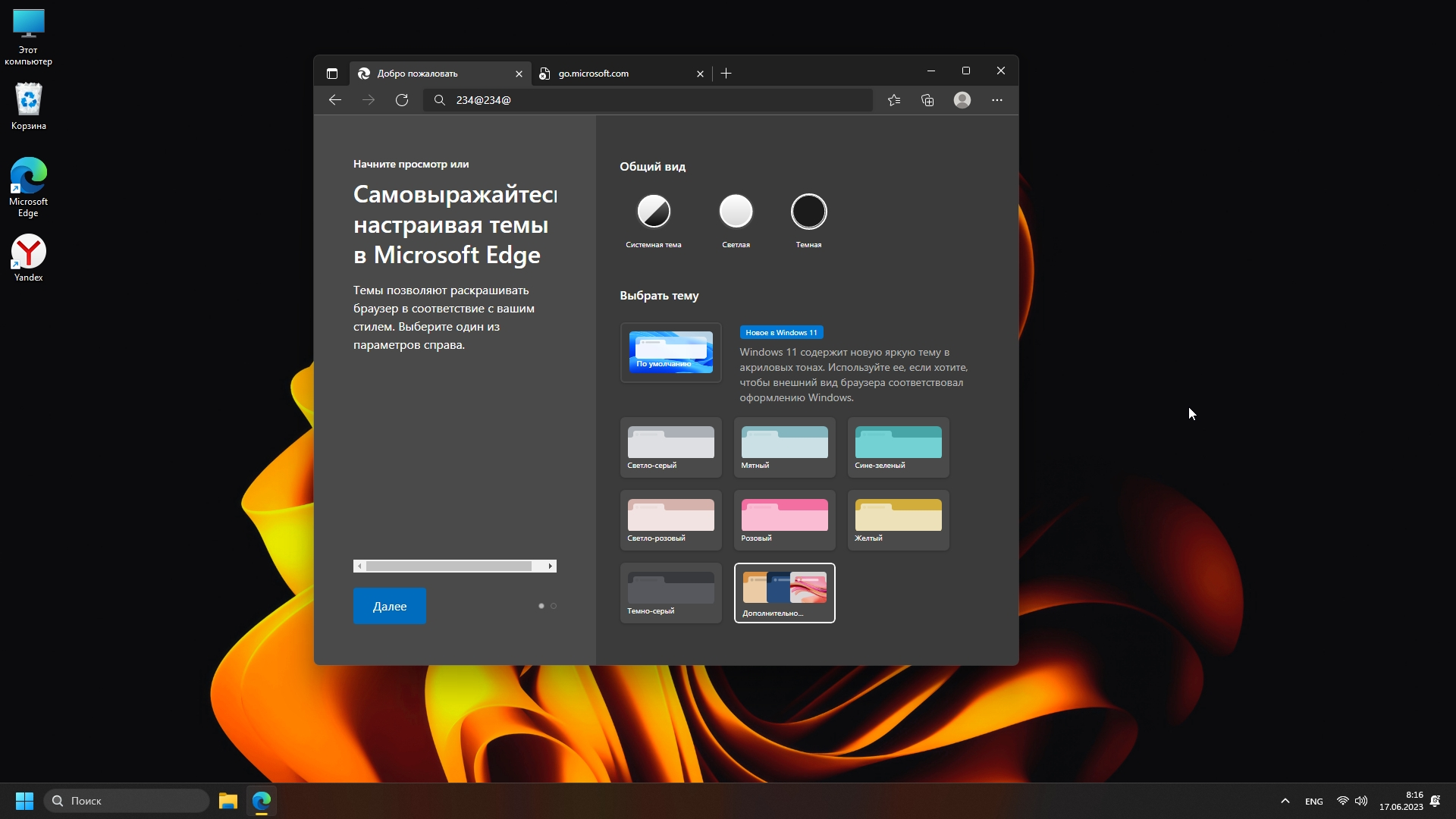Open the Дополнительно themes tile
1456x819 pixels.
coord(784,593)
